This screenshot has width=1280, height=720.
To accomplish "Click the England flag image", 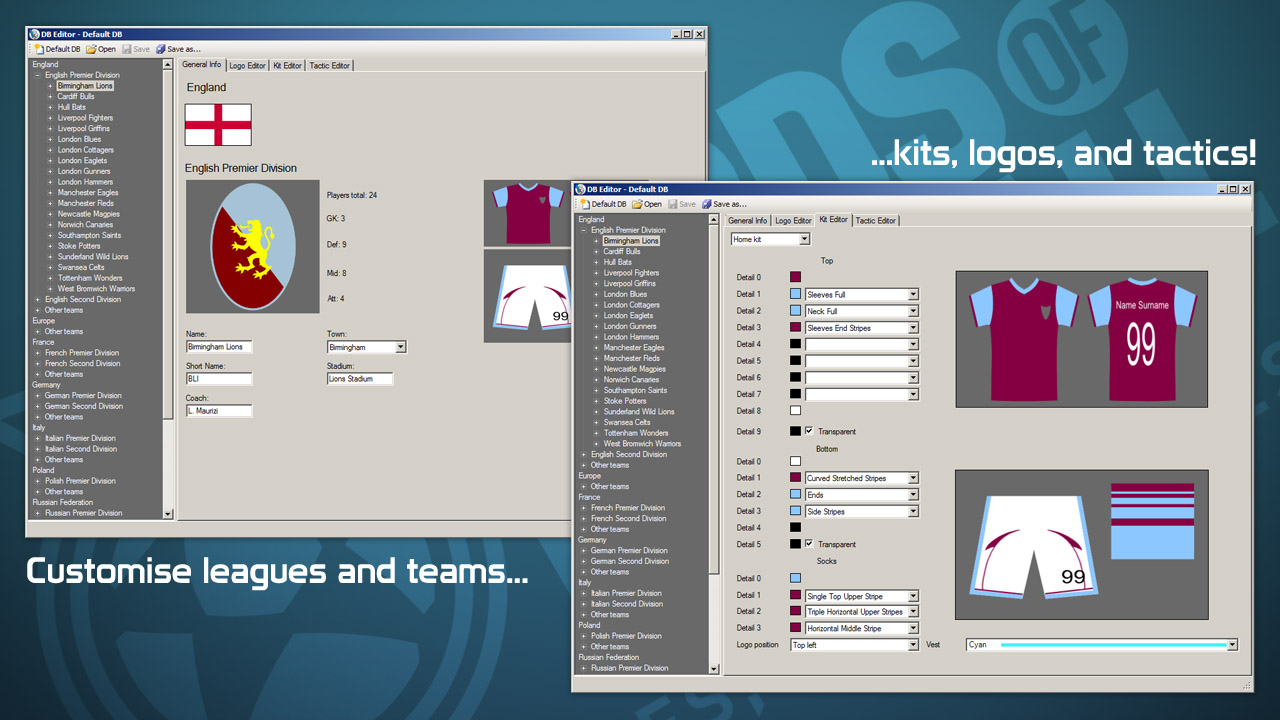I will click(x=218, y=125).
